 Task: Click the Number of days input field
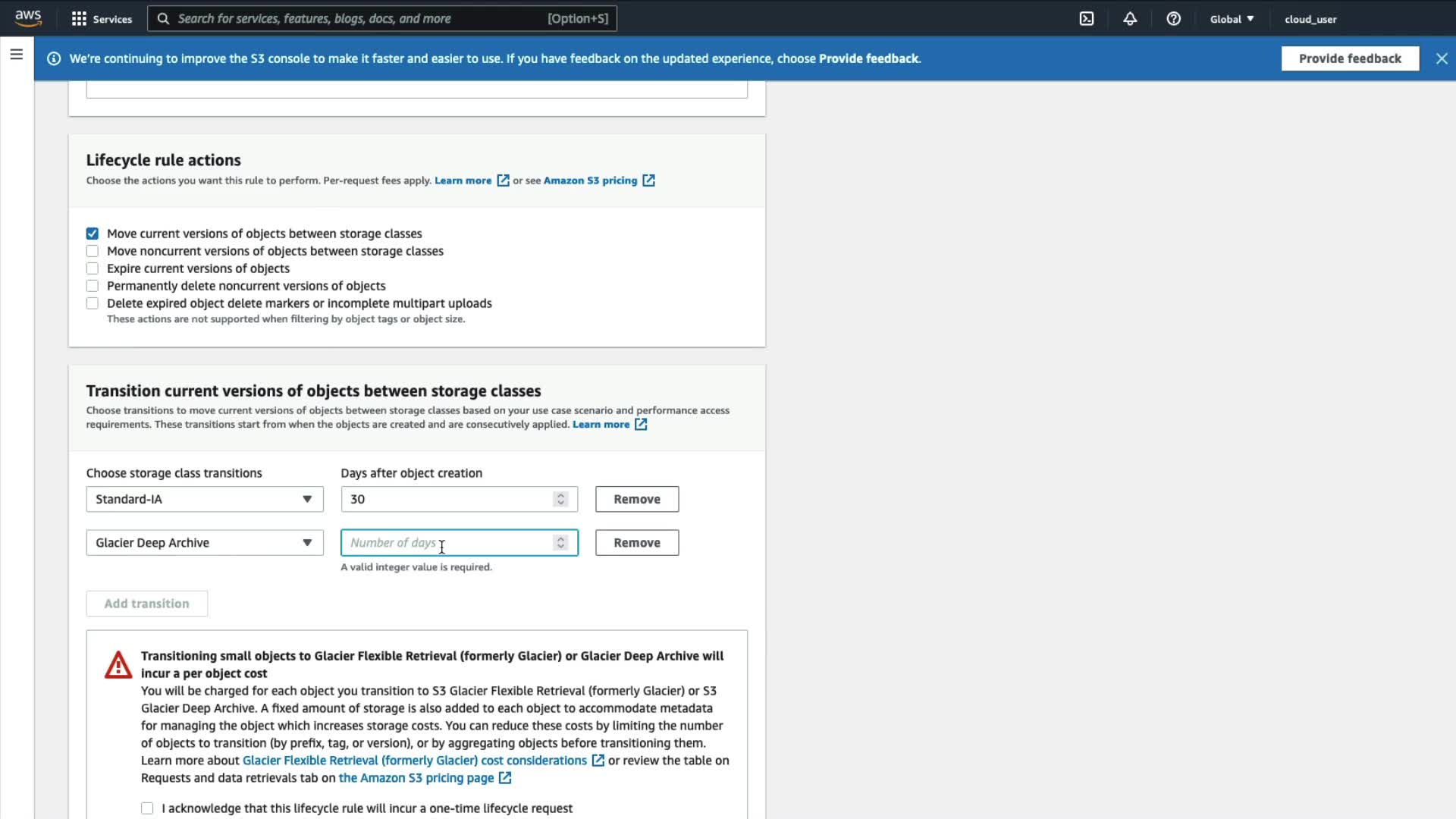tap(449, 543)
